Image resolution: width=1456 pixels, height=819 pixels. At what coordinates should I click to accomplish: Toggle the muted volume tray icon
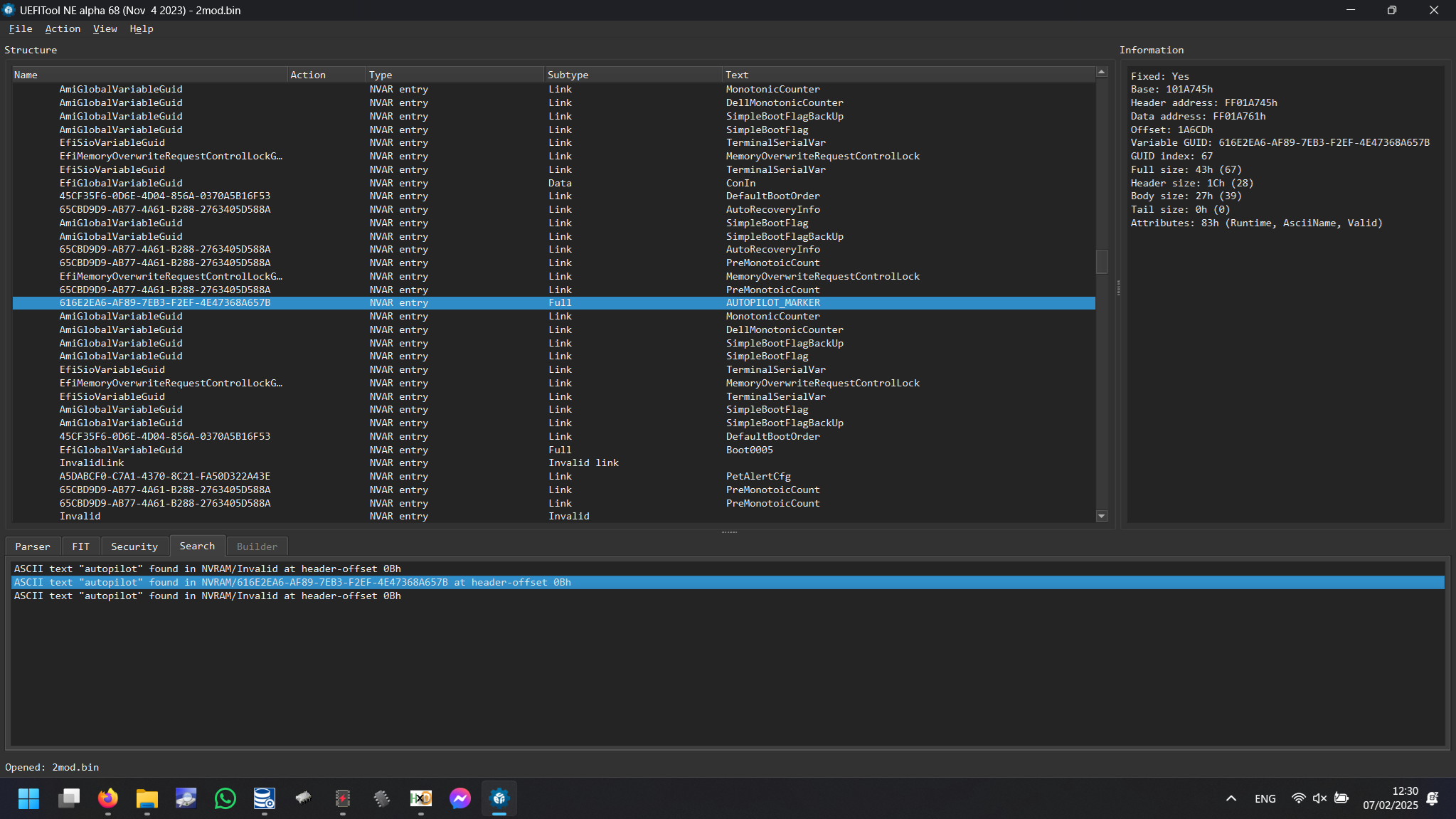click(1319, 798)
